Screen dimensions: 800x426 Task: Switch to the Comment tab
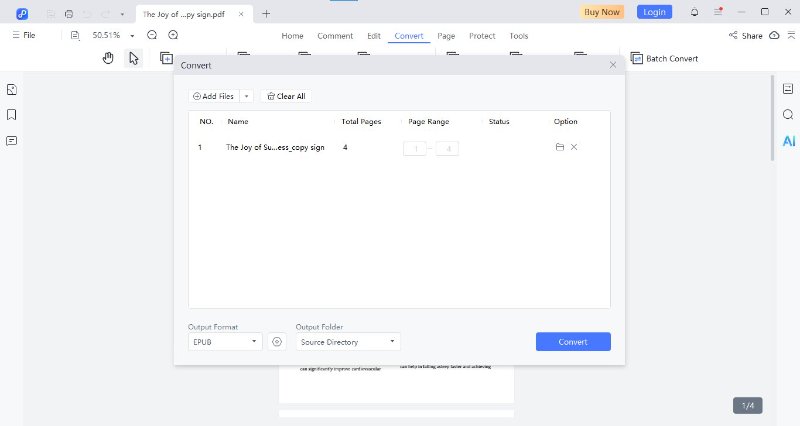pyautogui.click(x=335, y=36)
